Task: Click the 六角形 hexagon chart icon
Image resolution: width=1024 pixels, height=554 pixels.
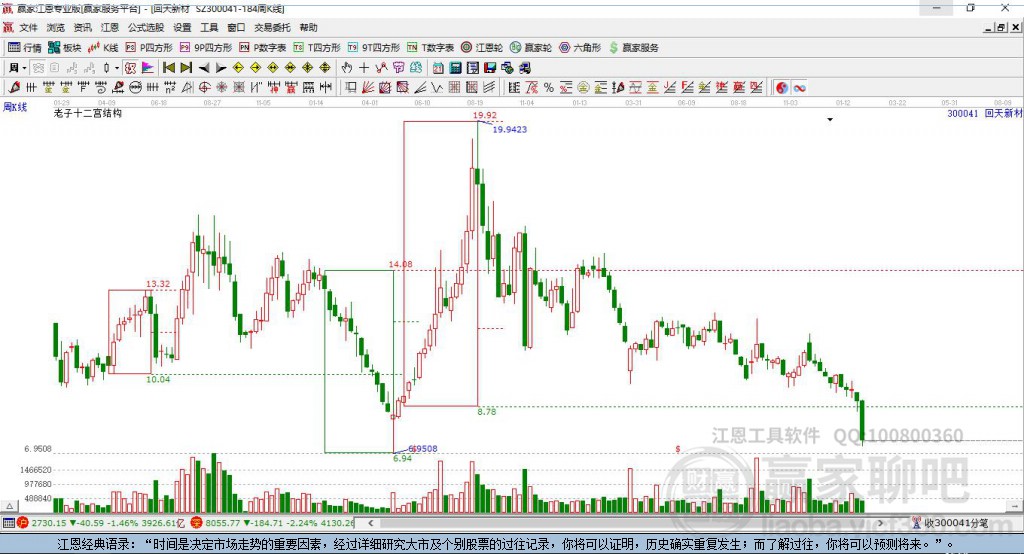Action: tap(580, 48)
